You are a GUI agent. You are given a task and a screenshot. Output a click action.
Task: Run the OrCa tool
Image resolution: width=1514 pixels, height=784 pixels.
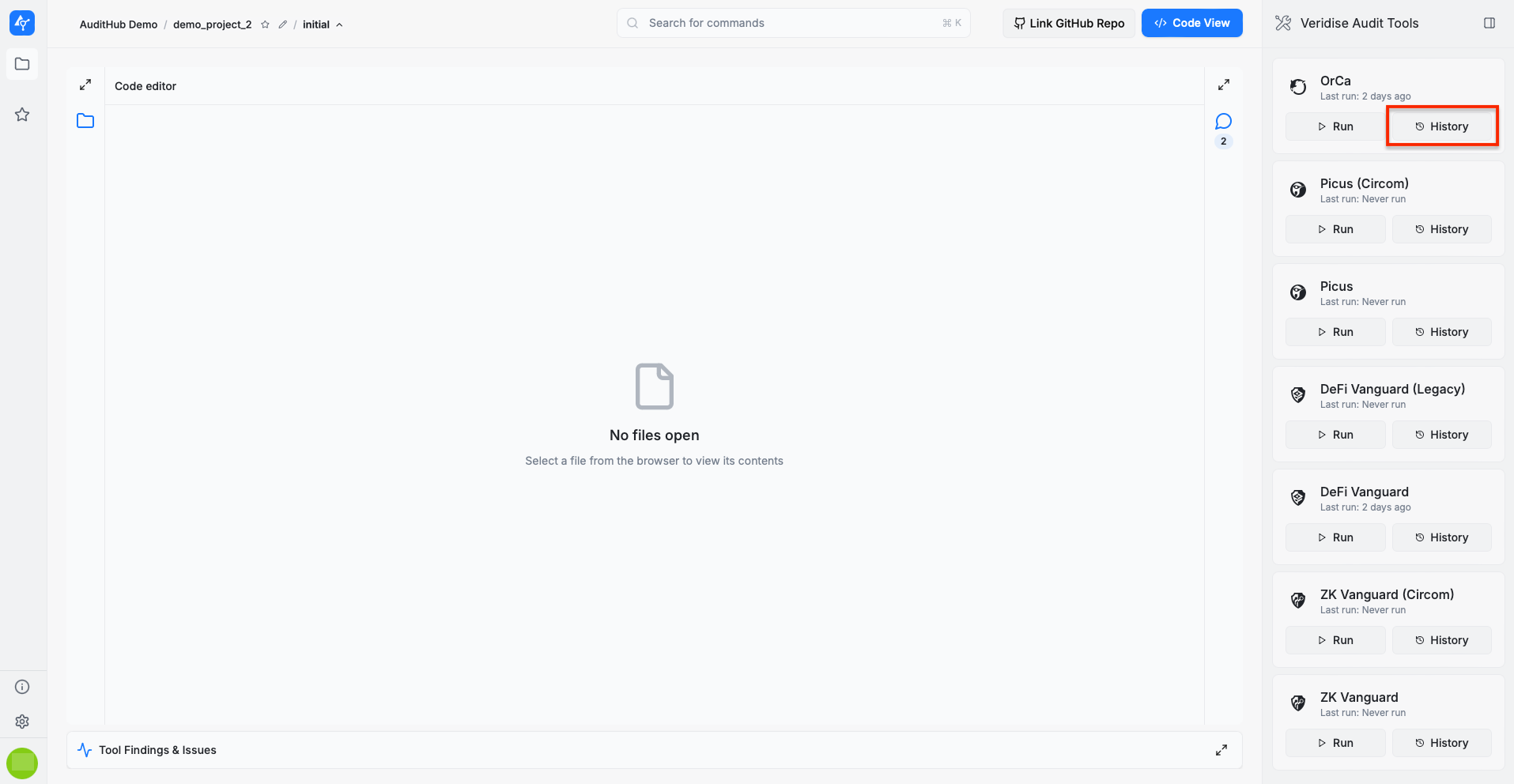[x=1335, y=126]
